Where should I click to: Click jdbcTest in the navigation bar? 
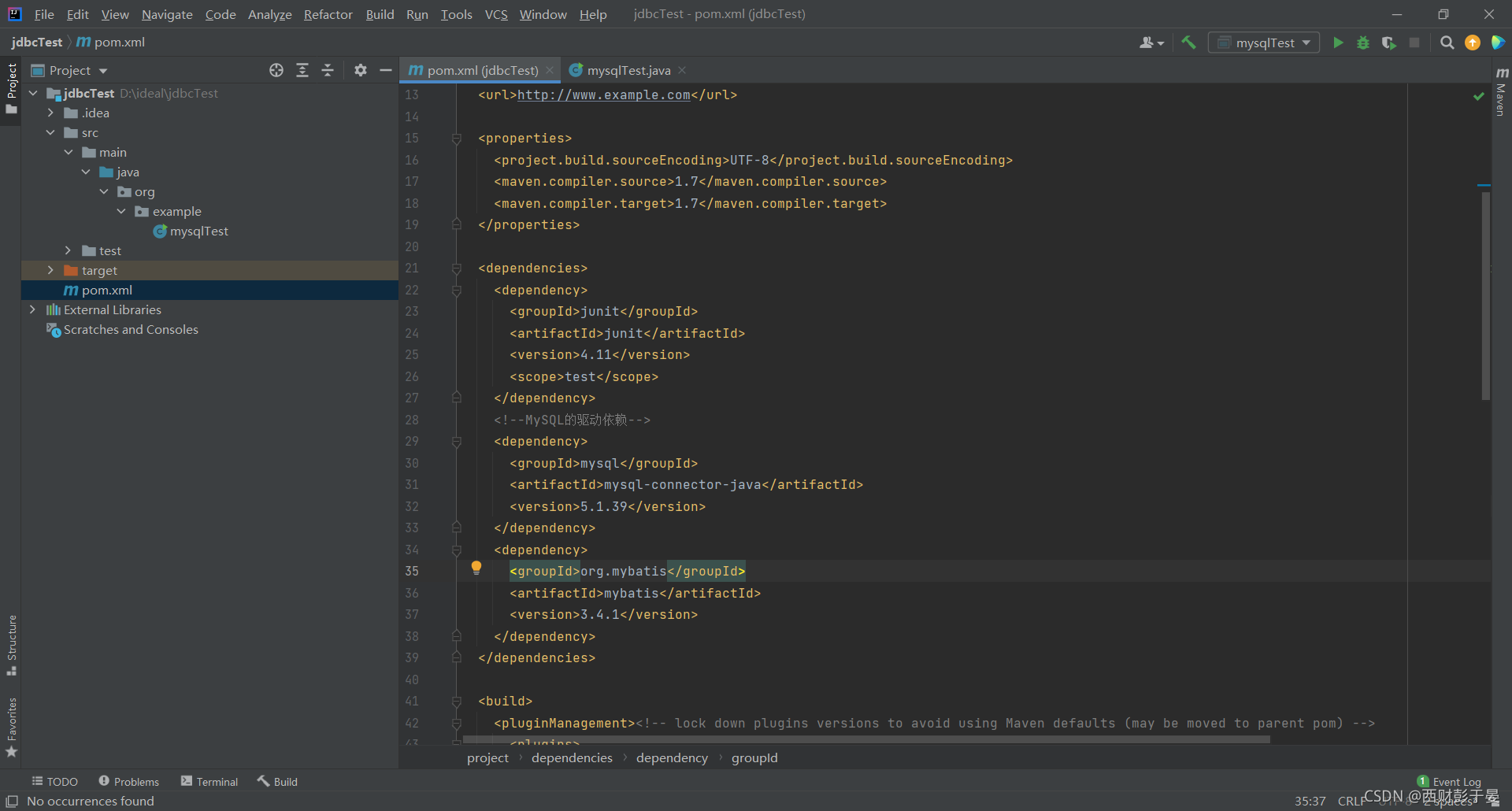click(x=36, y=43)
